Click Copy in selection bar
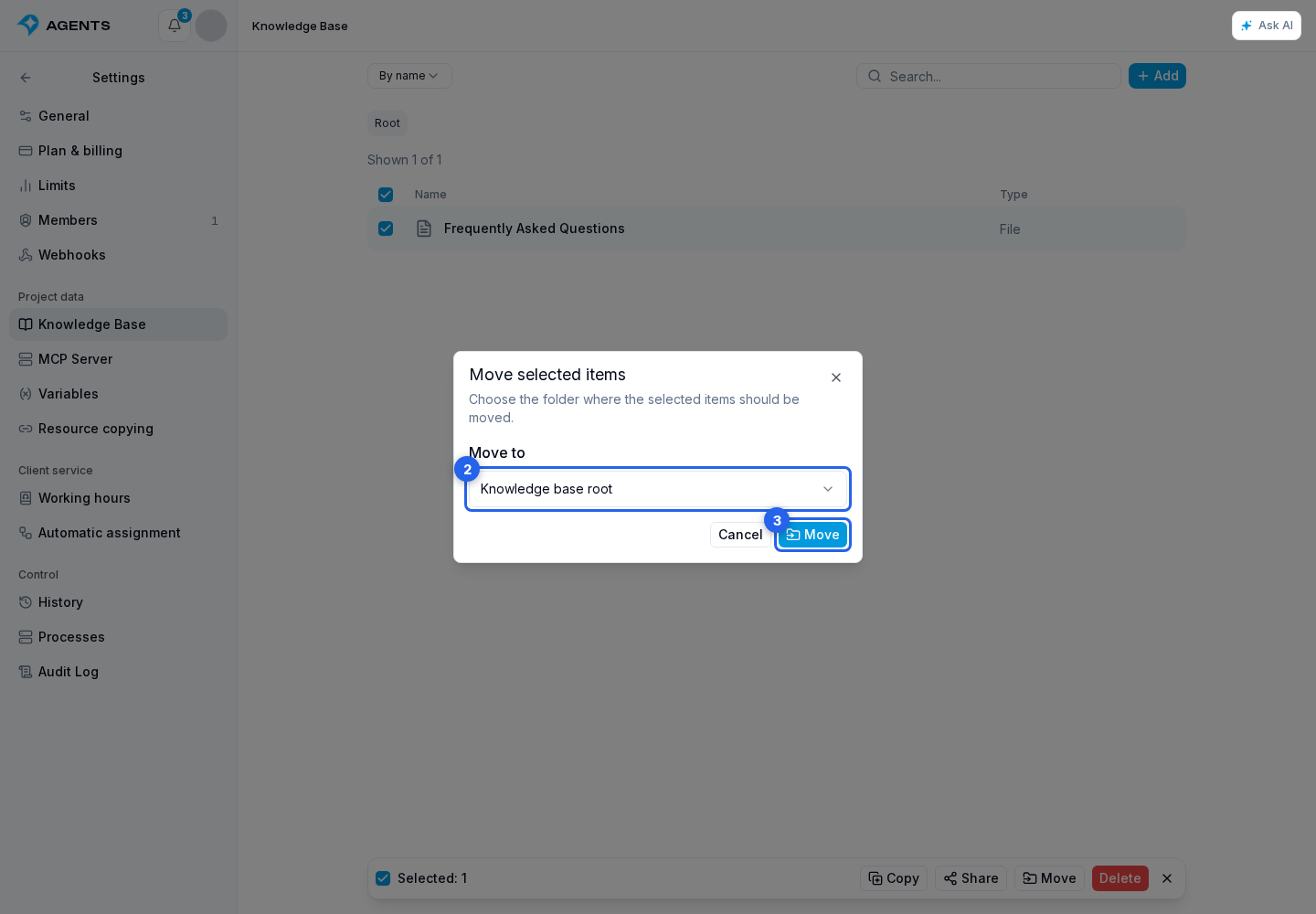 pos(894,878)
